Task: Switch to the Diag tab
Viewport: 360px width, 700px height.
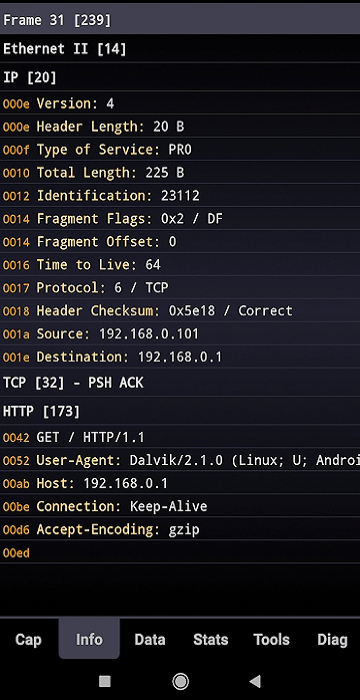Action: tap(332, 639)
